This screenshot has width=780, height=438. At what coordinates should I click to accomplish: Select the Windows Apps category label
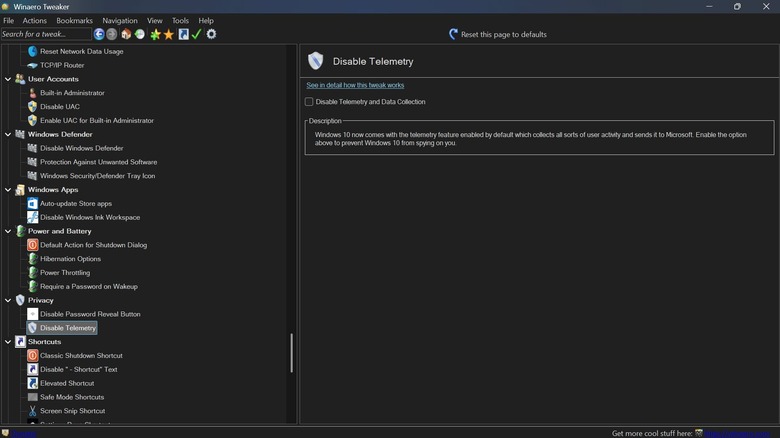point(53,190)
